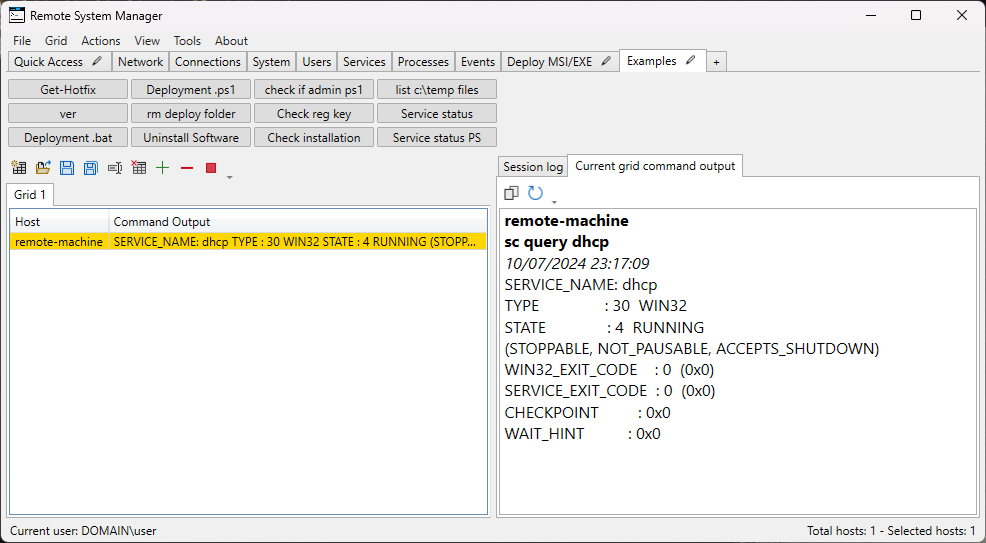The height and width of the screenshot is (543, 986).
Task: Click 'Total hosts: 1 - Selected hosts: 1' status
Action: 892,531
